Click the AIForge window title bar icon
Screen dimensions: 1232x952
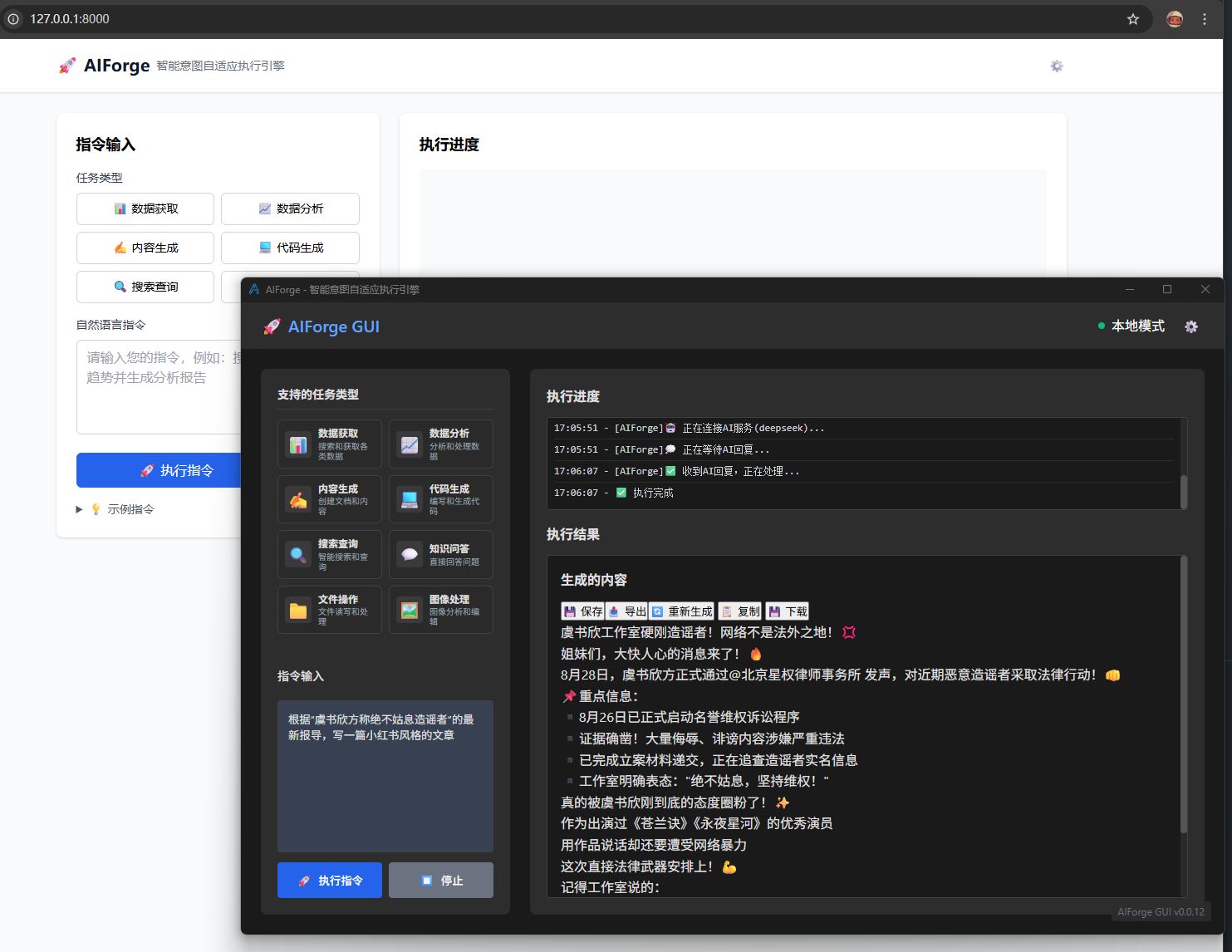tap(254, 289)
